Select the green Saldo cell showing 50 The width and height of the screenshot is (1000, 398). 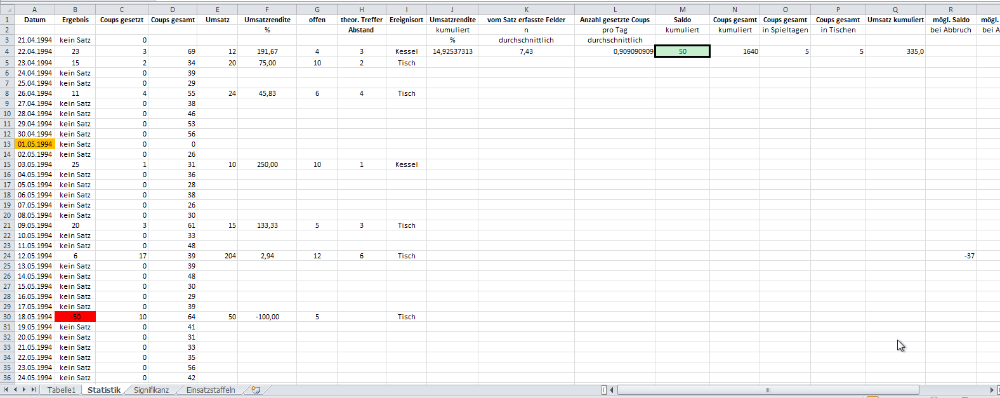point(682,52)
